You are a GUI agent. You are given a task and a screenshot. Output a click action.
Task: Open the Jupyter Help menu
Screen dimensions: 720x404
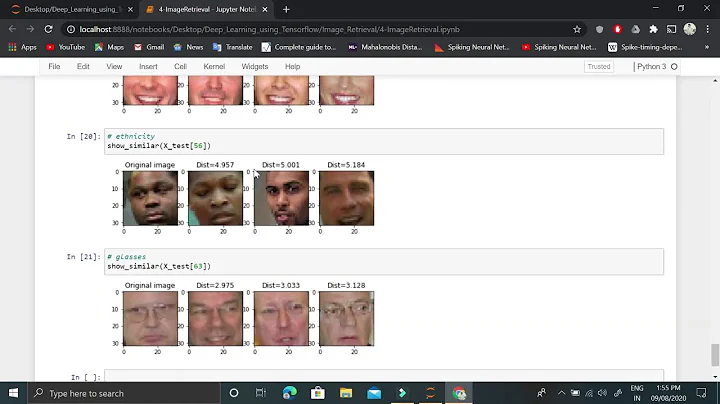292,67
